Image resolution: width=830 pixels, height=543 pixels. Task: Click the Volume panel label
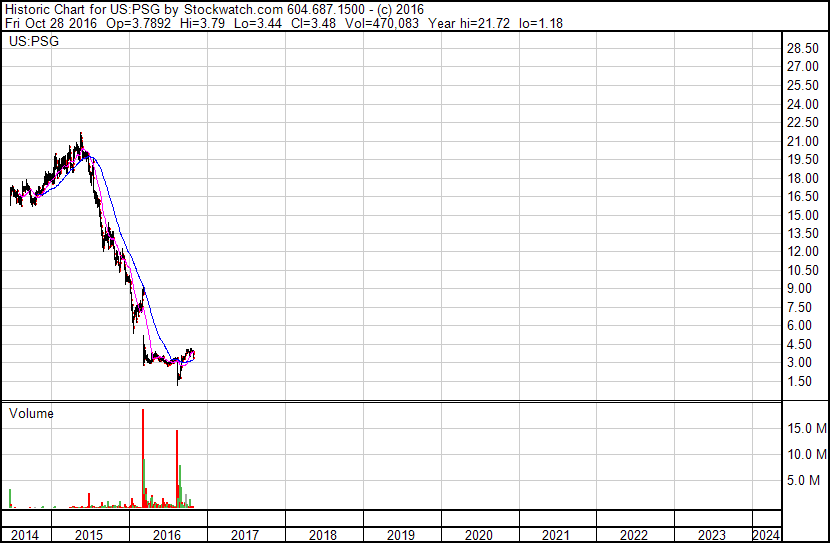coord(31,413)
